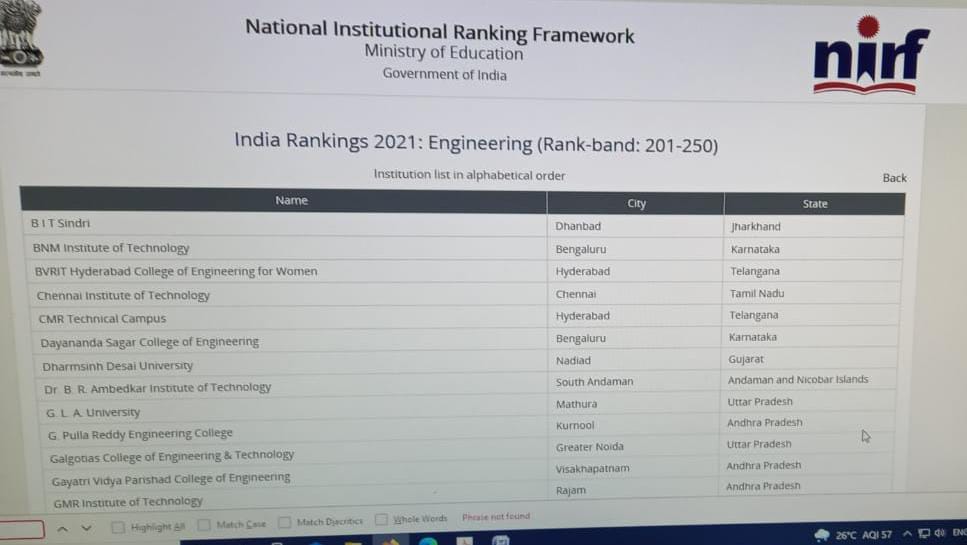Select Gayatri Vidya Parishad College of Engineering

tap(171, 479)
